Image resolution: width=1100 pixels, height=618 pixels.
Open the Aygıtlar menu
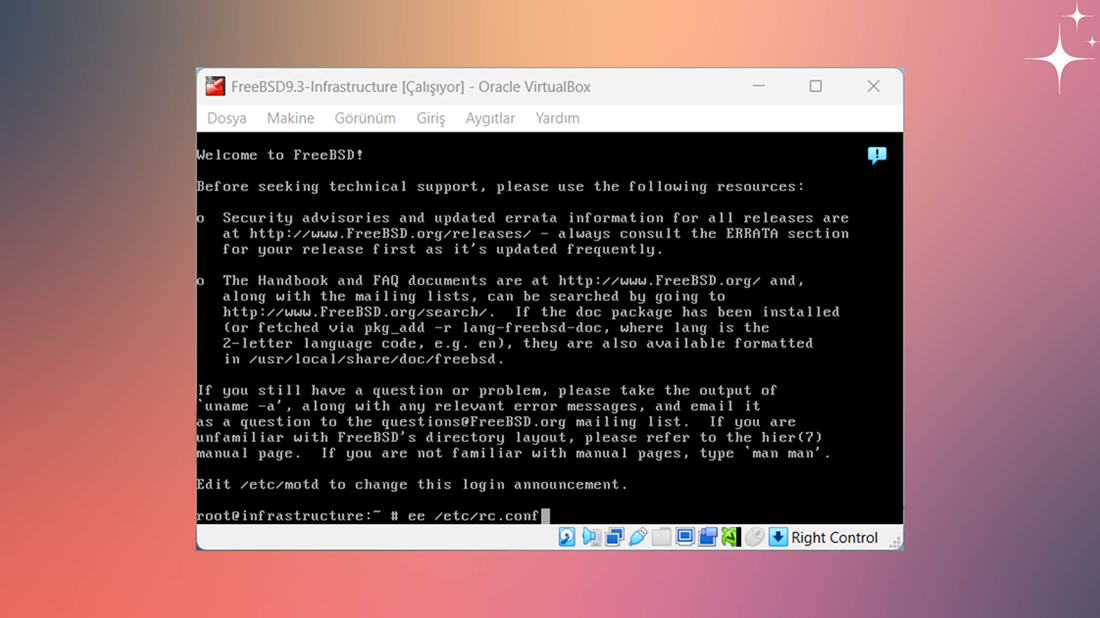490,118
